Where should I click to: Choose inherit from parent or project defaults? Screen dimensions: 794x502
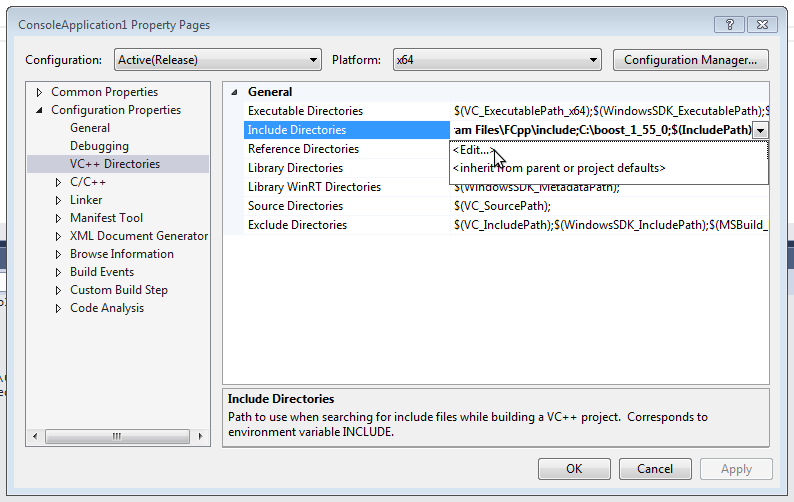[x=558, y=168]
